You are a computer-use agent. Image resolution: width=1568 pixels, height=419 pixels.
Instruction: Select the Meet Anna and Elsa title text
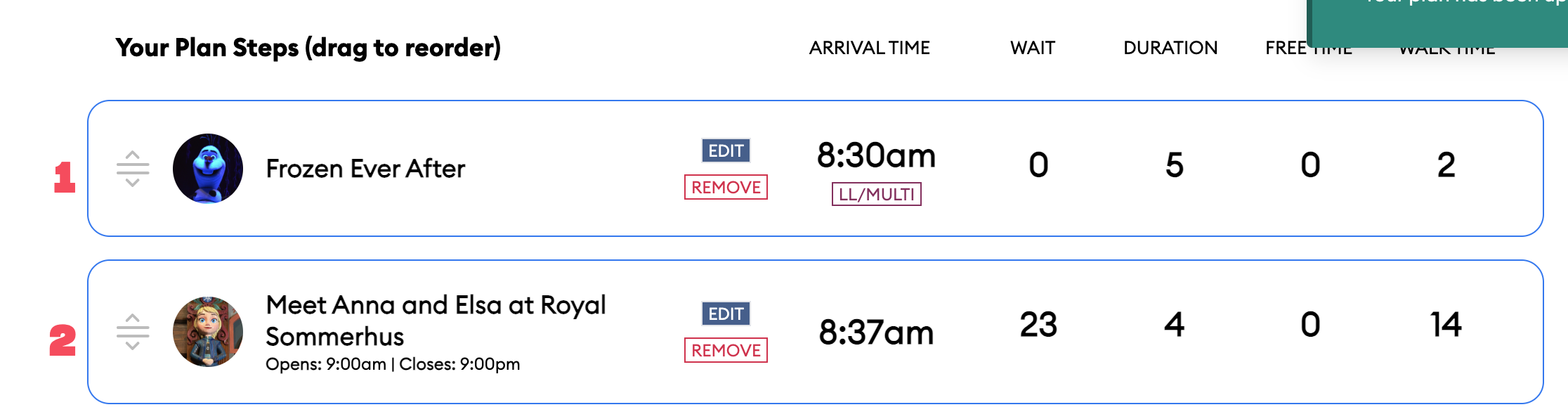pos(436,321)
